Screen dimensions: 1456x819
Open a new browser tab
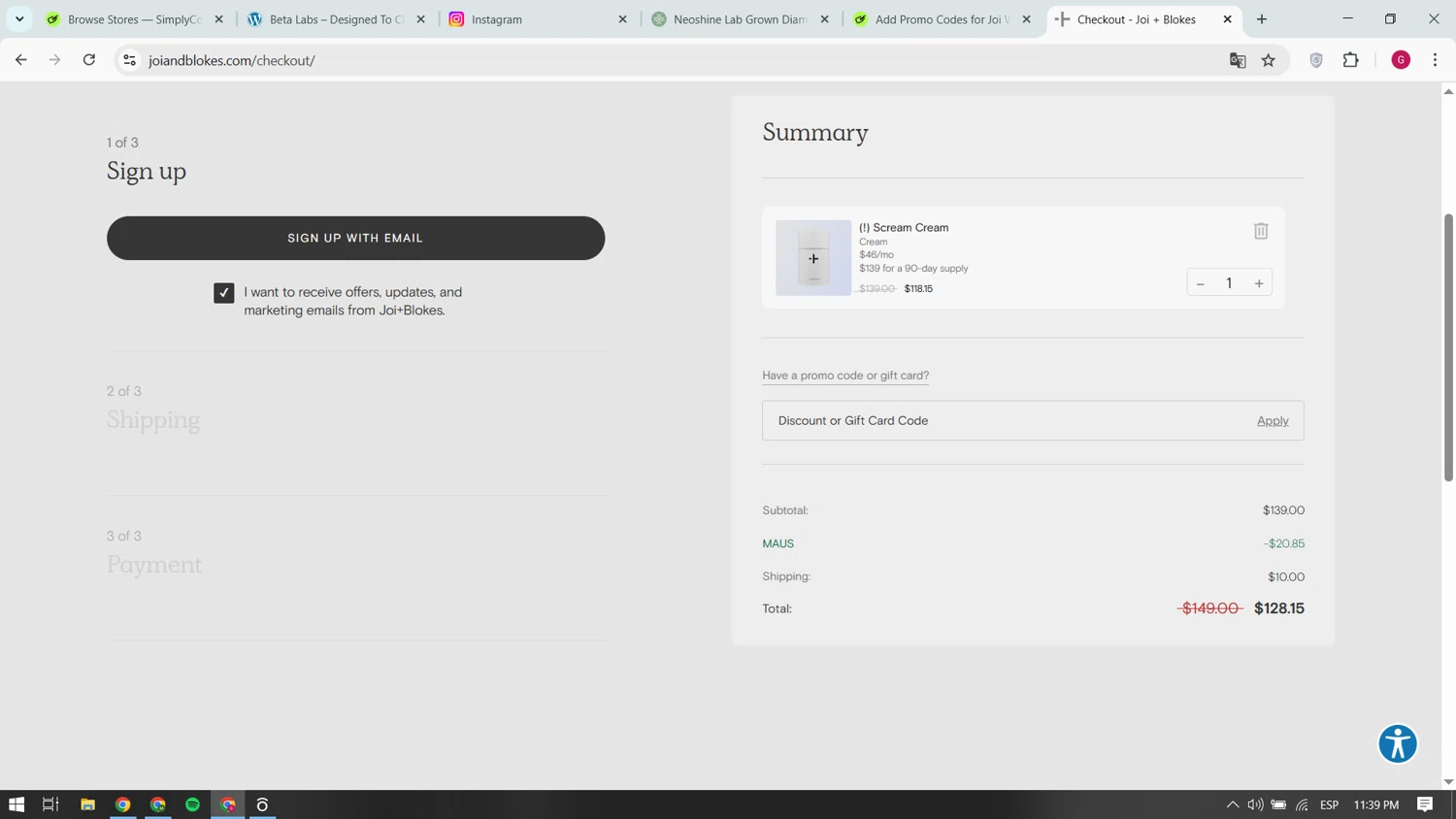point(1262,19)
